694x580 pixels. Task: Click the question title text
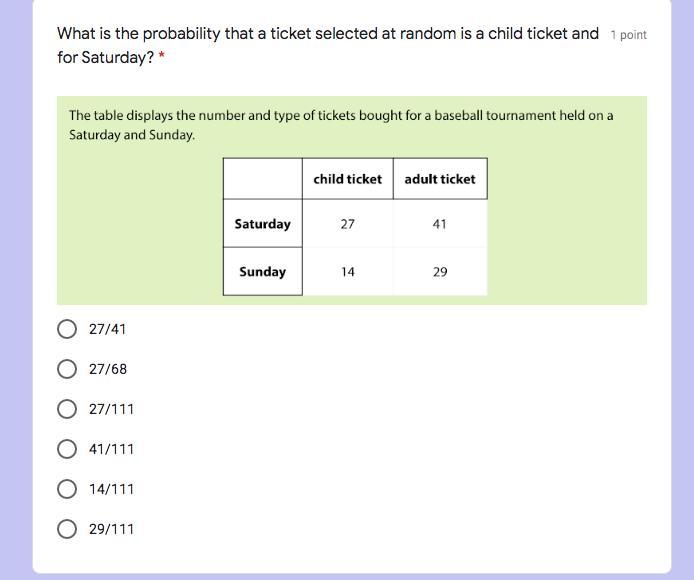(x=328, y=45)
